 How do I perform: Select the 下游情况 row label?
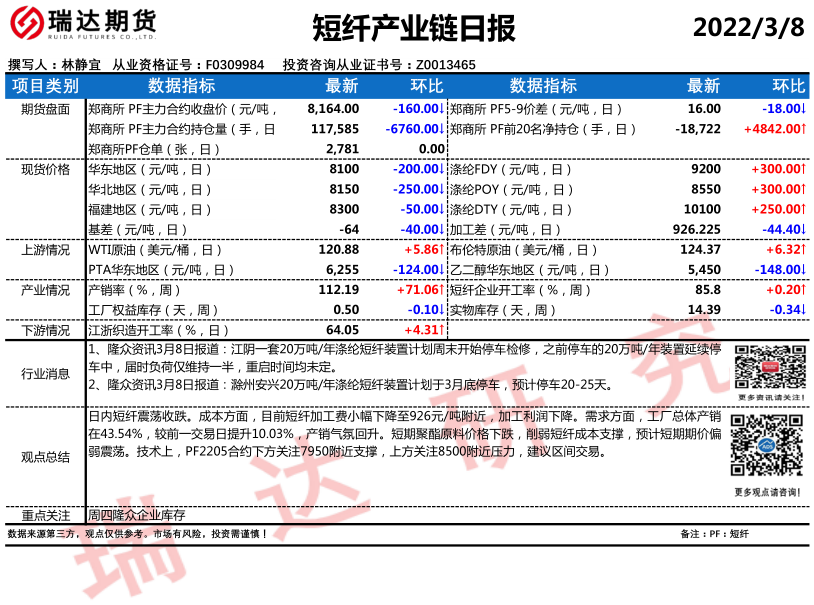click(45, 330)
